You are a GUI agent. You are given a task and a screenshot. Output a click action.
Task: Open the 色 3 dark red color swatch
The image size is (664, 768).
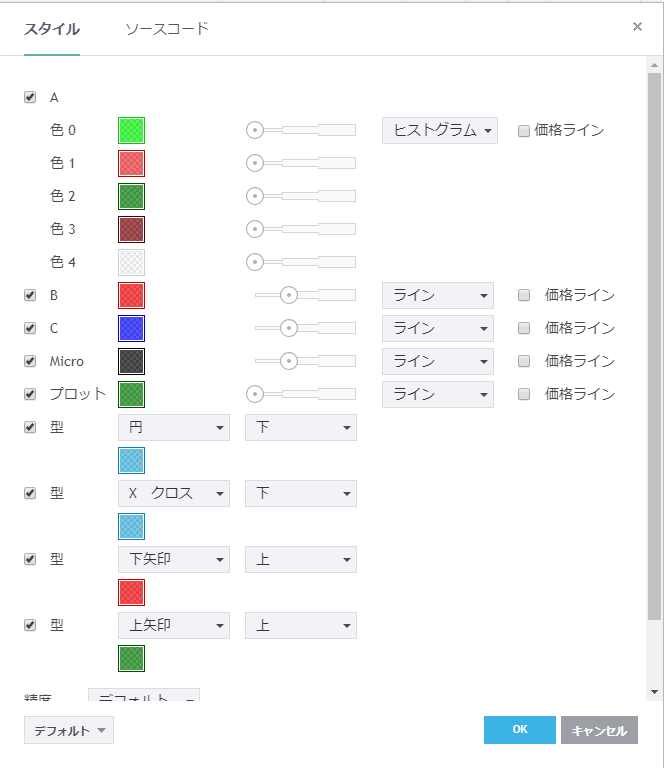(131, 229)
